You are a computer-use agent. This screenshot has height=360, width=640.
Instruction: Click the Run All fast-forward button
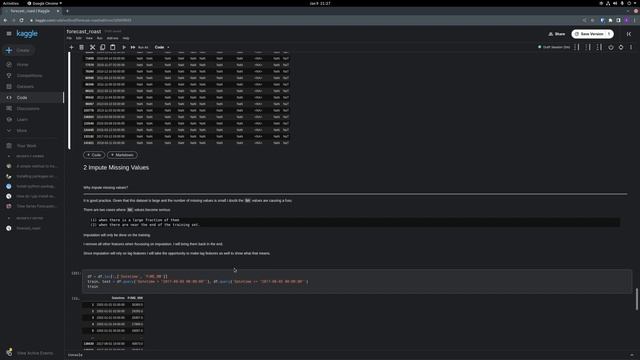[139, 47]
